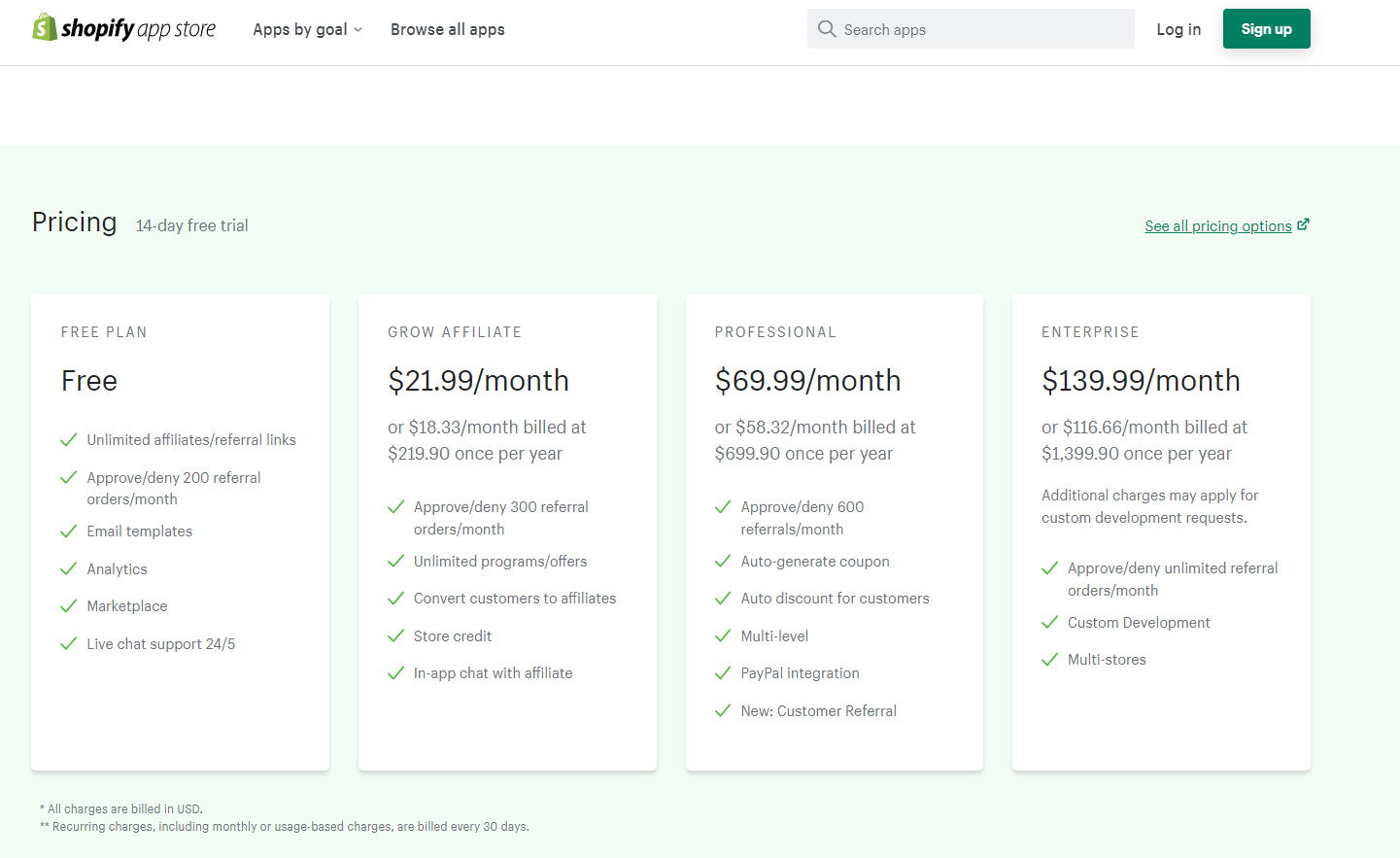The image size is (1400, 858).
Task: Click the shopify app store wordmark
Action: point(139,29)
